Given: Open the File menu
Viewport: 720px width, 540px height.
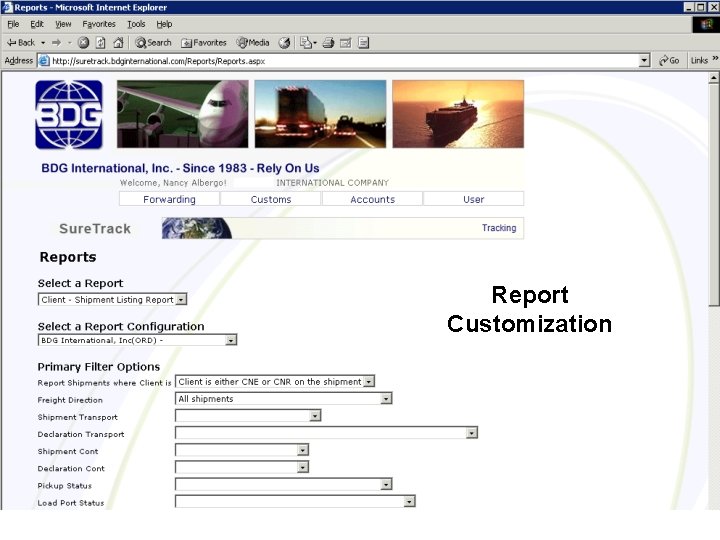Looking at the screenshot, I should click(x=13, y=24).
